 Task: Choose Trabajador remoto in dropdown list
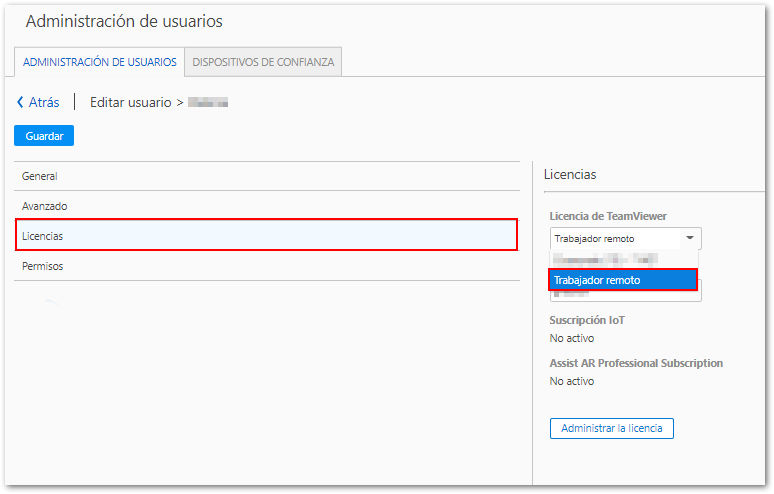coord(623,280)
